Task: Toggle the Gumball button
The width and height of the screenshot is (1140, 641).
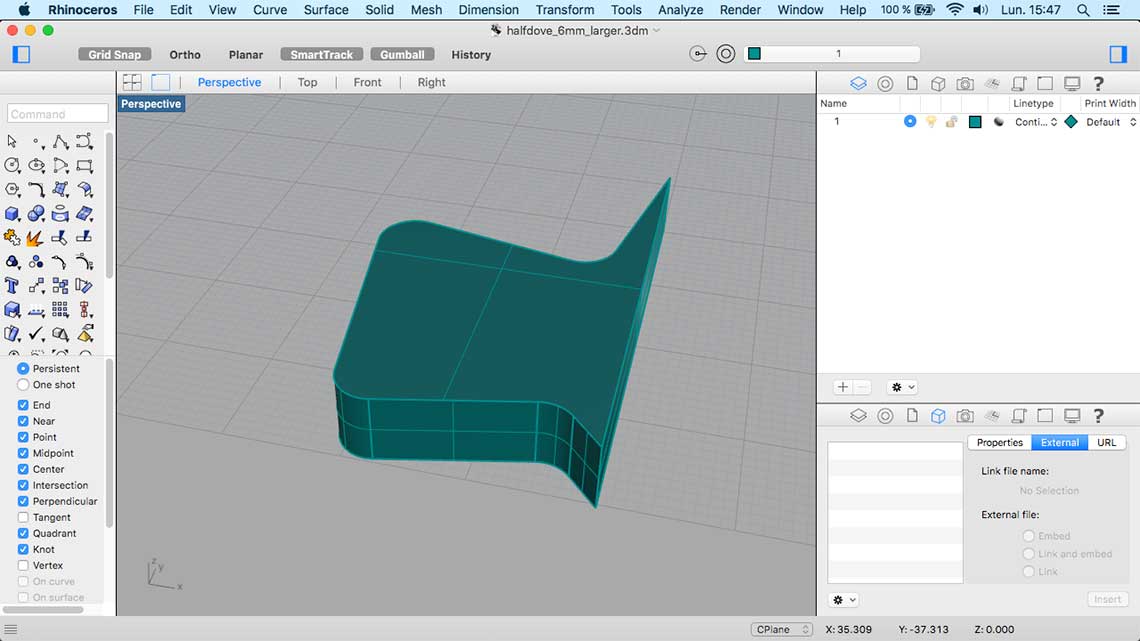Action: [402, 55]
